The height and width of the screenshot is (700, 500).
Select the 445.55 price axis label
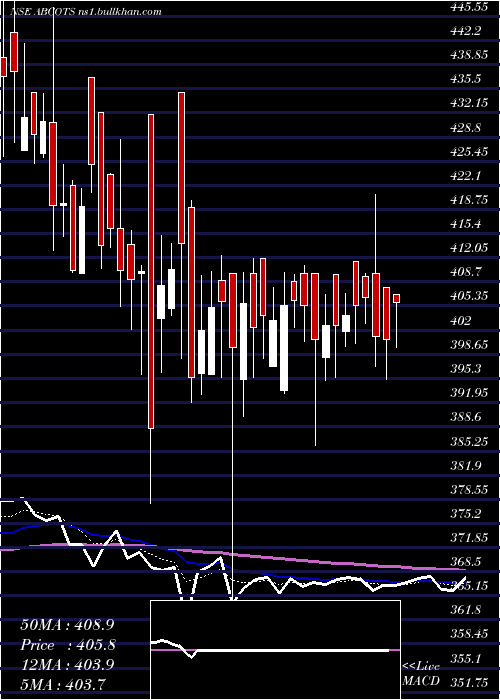(x=467, y=6)
